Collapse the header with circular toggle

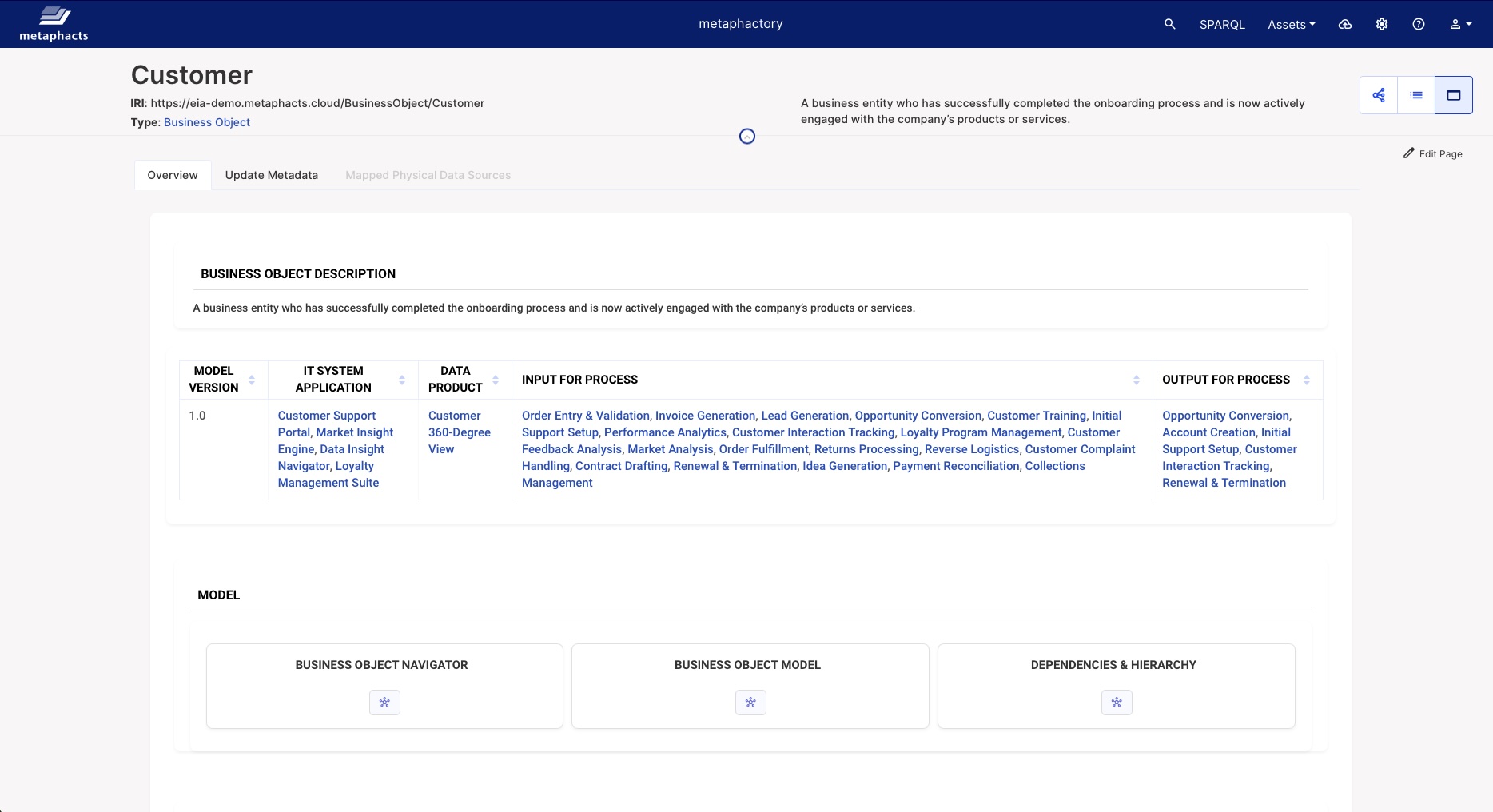pos(746,137)
